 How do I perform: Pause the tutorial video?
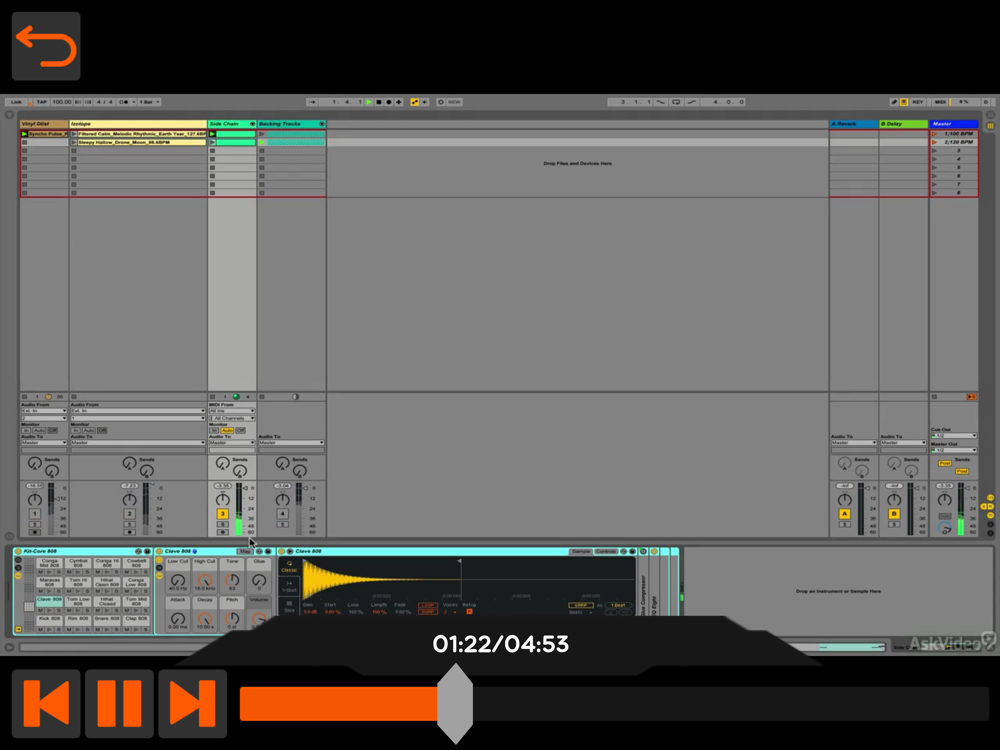[119, 703]
